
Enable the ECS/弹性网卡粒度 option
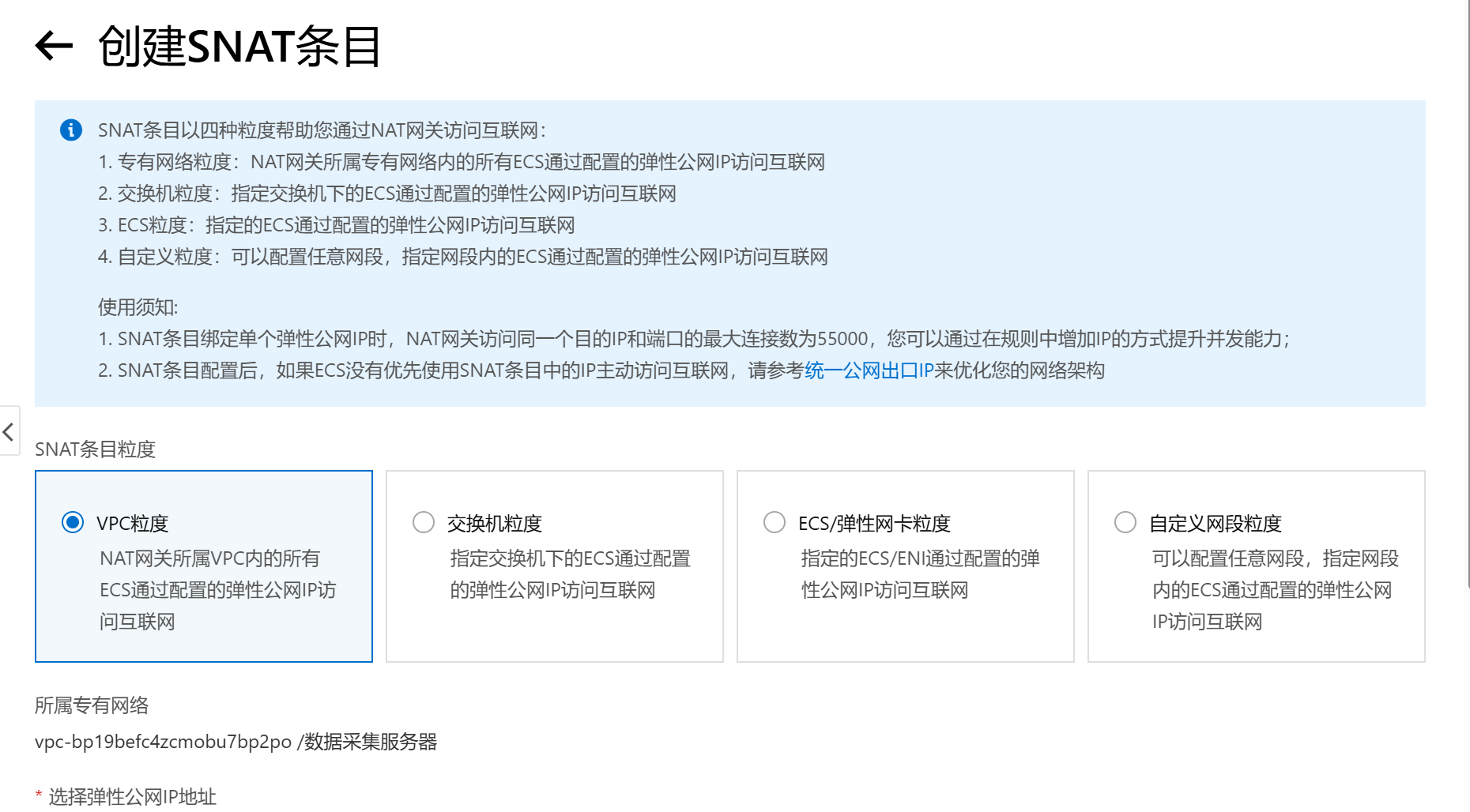point(775,522)
